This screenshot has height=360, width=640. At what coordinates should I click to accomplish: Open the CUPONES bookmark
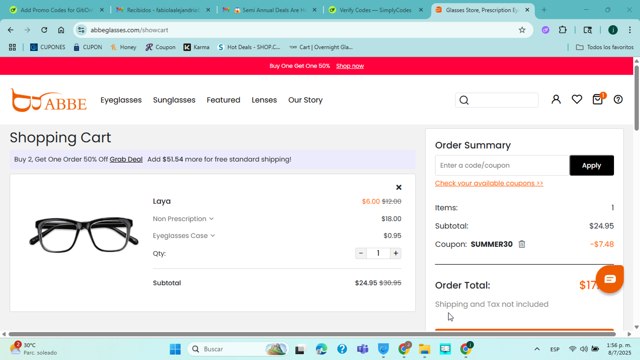tap(47, 47)
